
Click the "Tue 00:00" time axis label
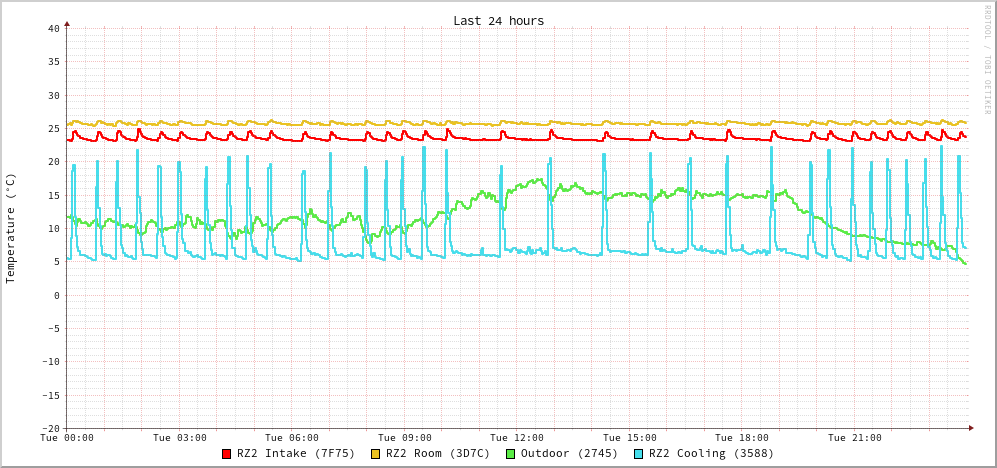67,438
